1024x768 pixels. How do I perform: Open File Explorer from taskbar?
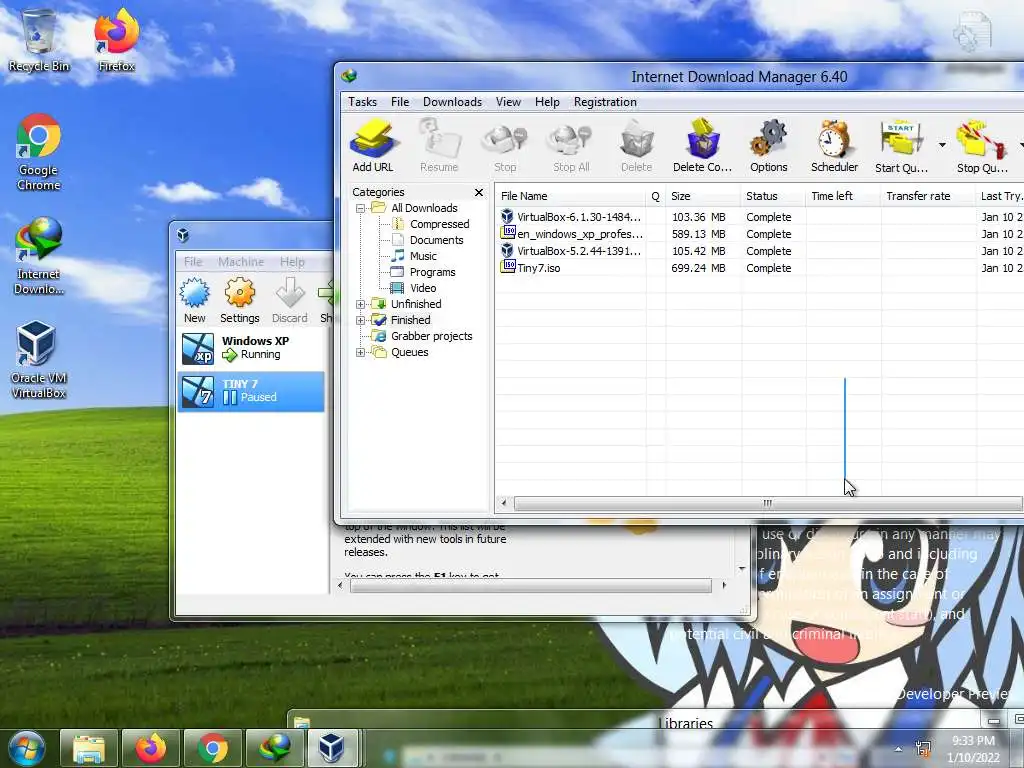[89, 748]
